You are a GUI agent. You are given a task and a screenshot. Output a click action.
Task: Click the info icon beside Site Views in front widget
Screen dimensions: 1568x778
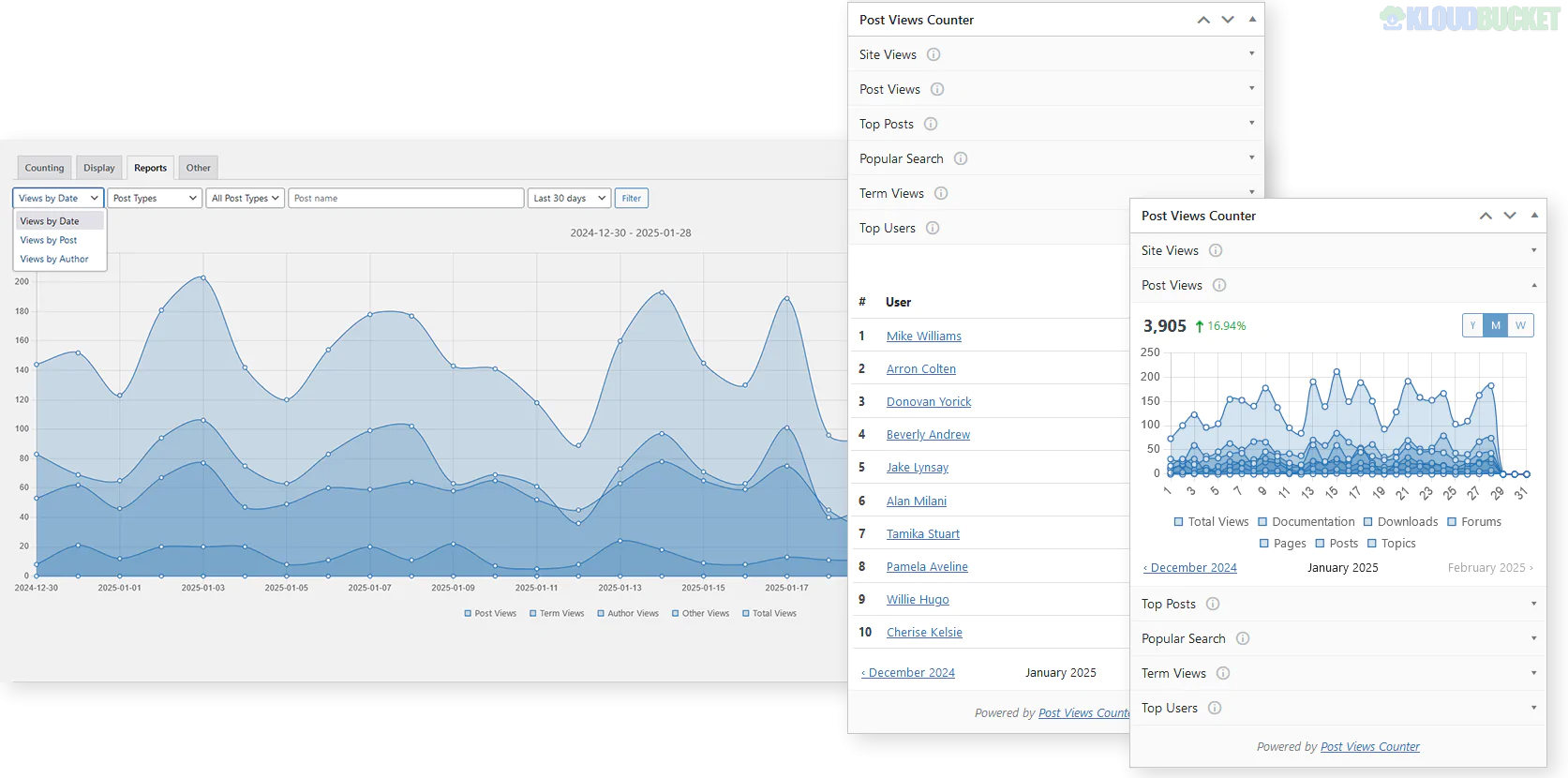[x=1216, y=250]
